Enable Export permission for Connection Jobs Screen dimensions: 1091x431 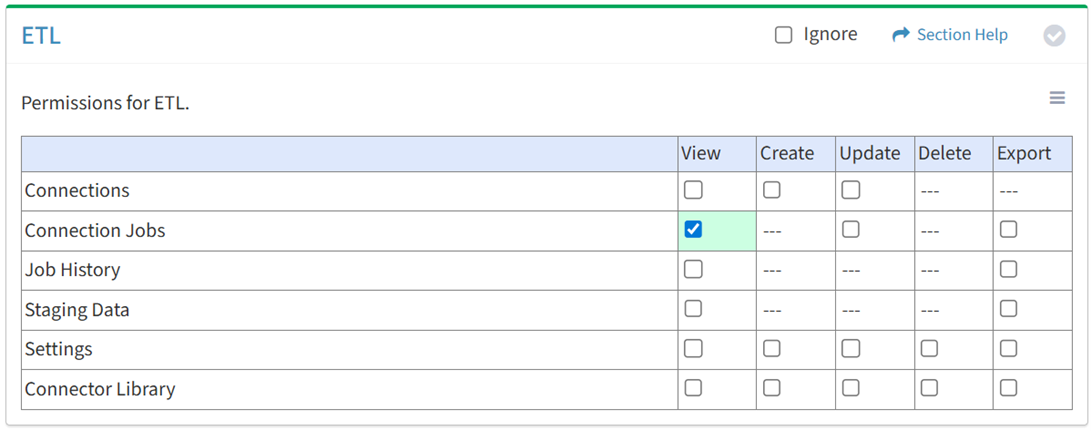[1009, 230]
